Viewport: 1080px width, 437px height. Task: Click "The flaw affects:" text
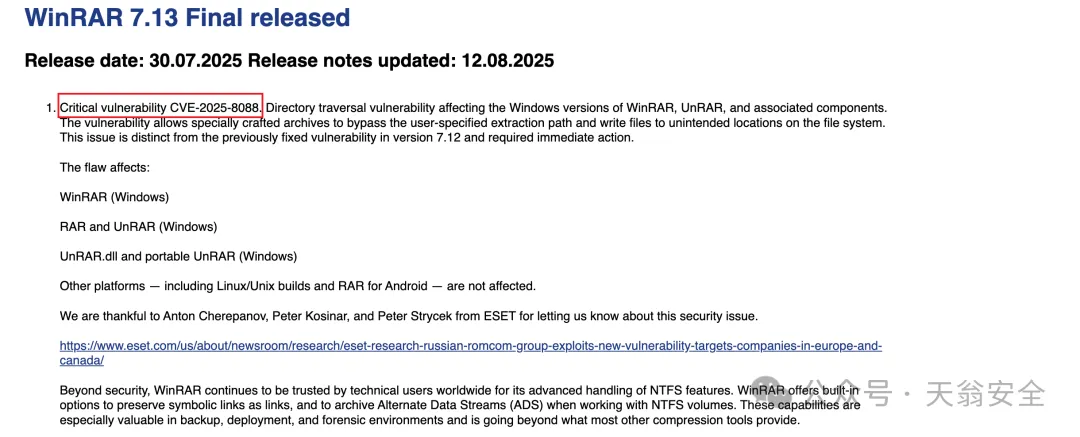click(105, 167)
